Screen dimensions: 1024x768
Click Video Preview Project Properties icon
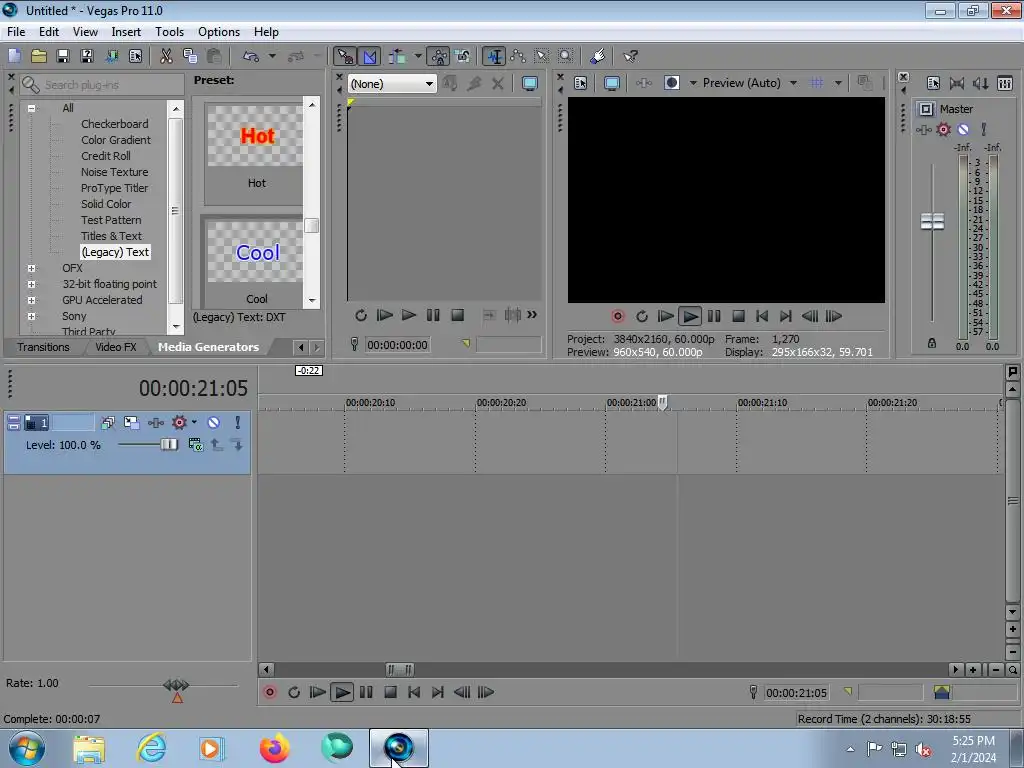coord(581,83)
